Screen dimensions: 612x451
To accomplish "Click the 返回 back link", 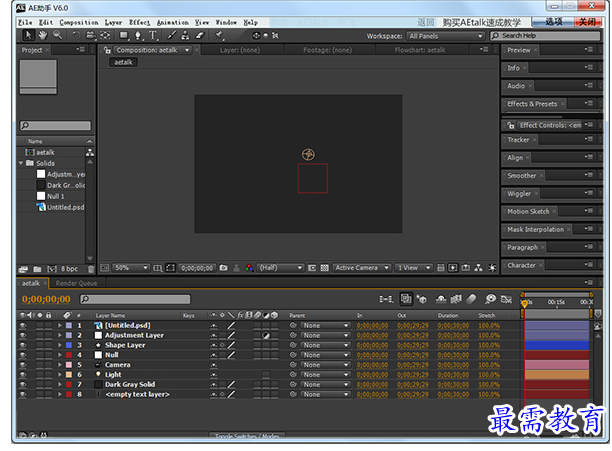I will 425,22.
